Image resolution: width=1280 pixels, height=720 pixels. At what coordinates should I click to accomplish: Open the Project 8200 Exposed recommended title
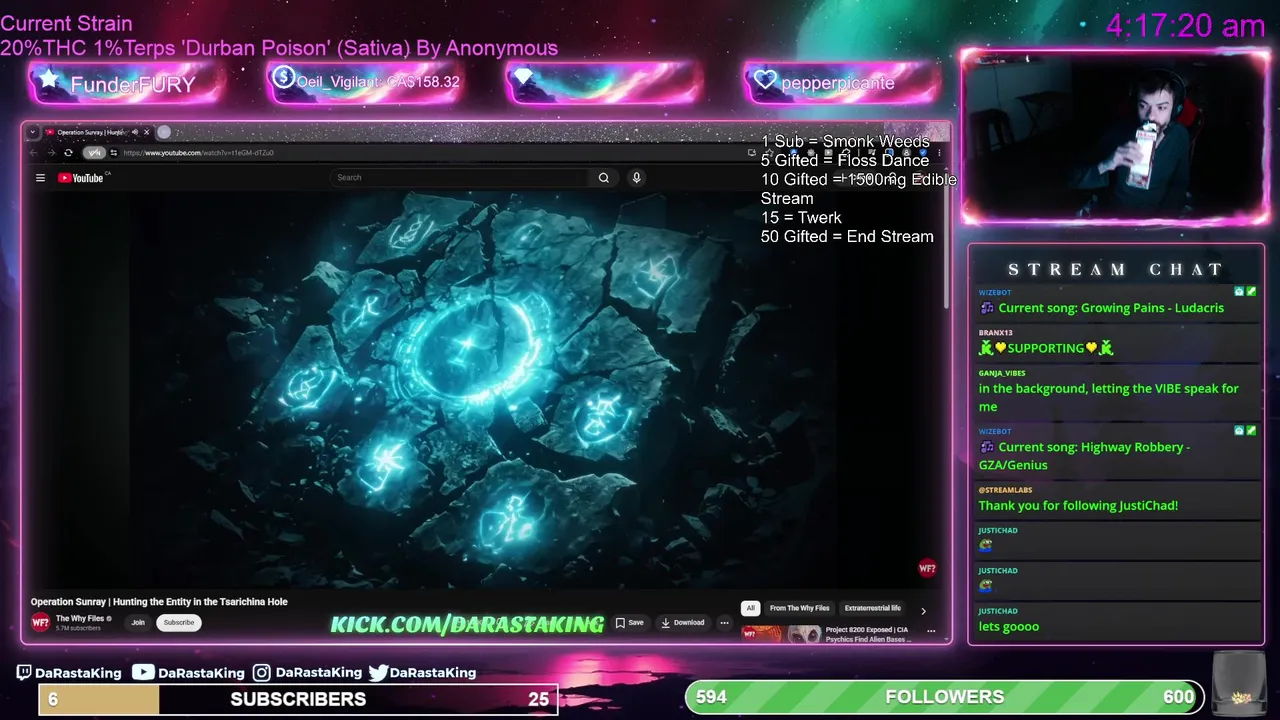(868, 634)
